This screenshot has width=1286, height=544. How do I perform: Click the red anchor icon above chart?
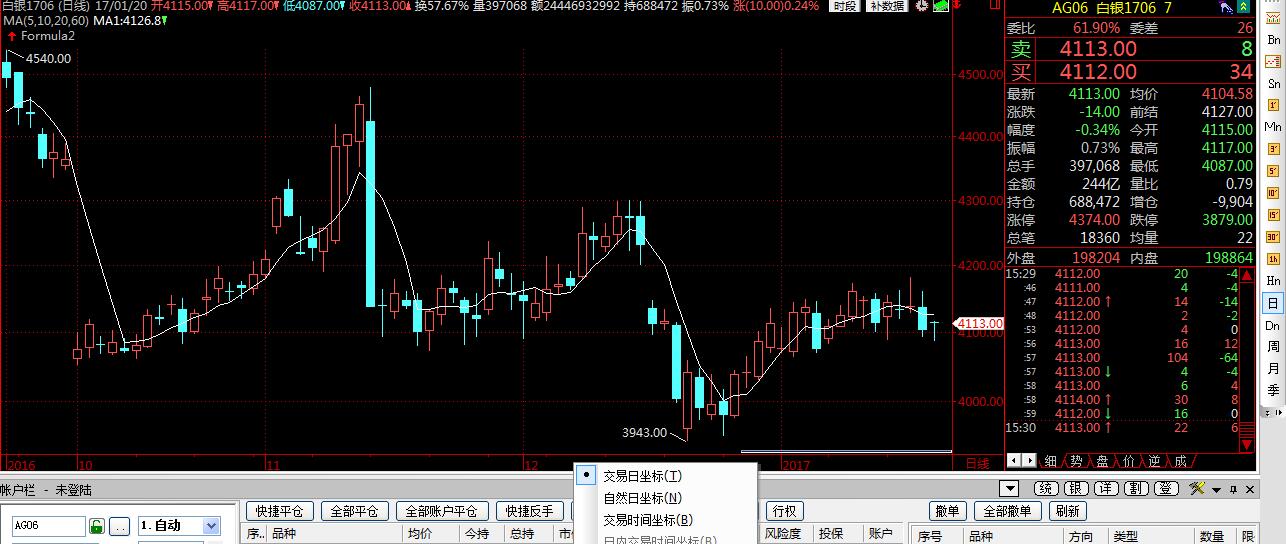957,6
